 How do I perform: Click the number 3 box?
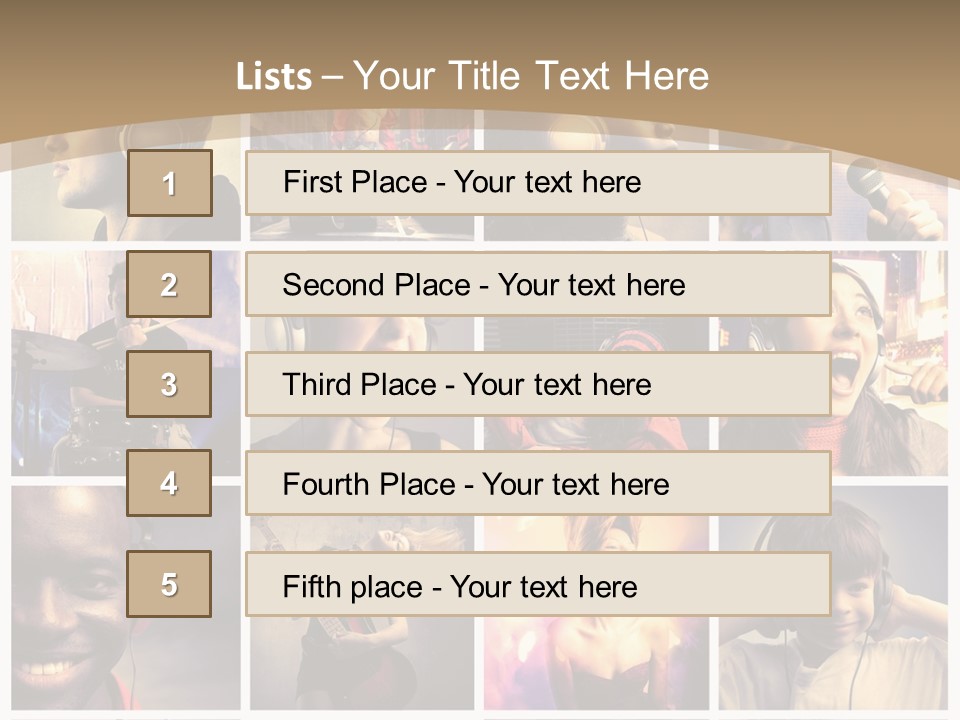click(x=169, y=384)
